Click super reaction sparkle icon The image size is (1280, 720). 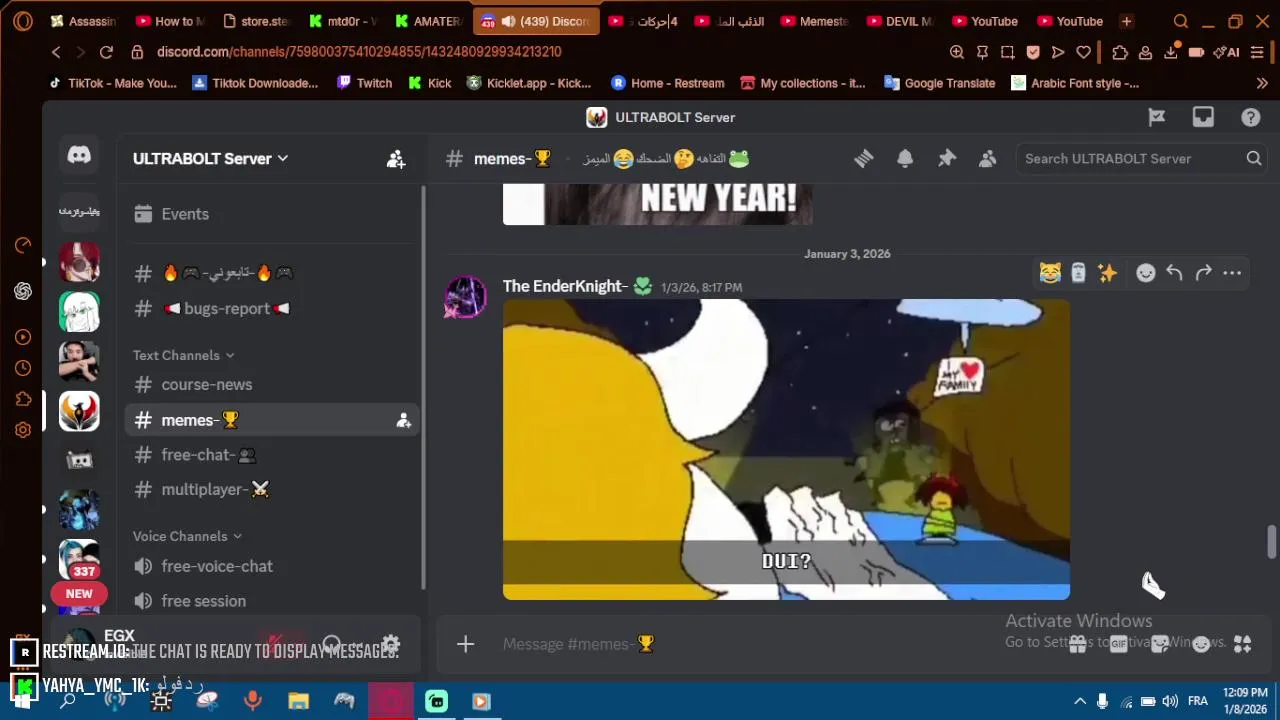tap(1107, 273)
